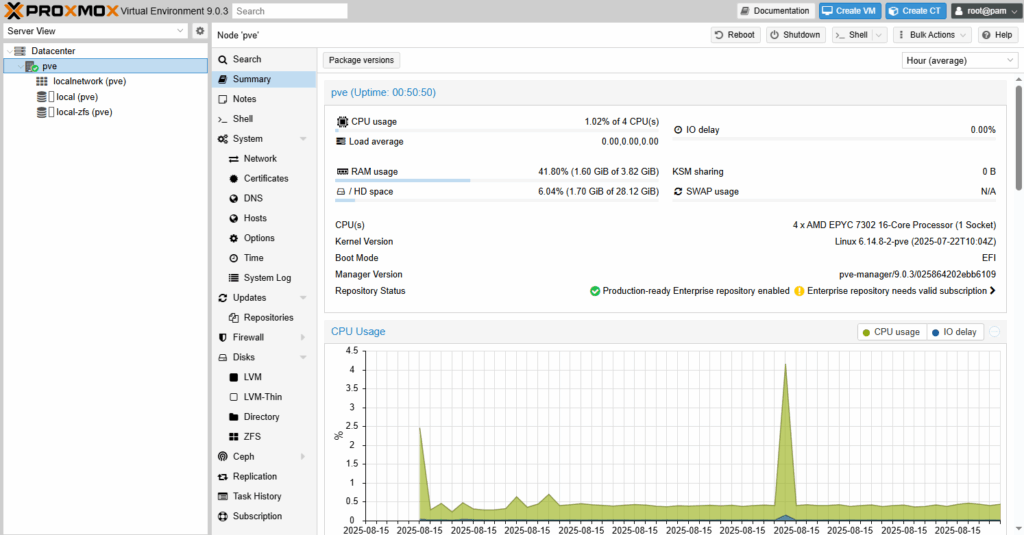Click the RAM usage progress bar
Viewport: 1024px width, 535px height.
click(497, 180)
